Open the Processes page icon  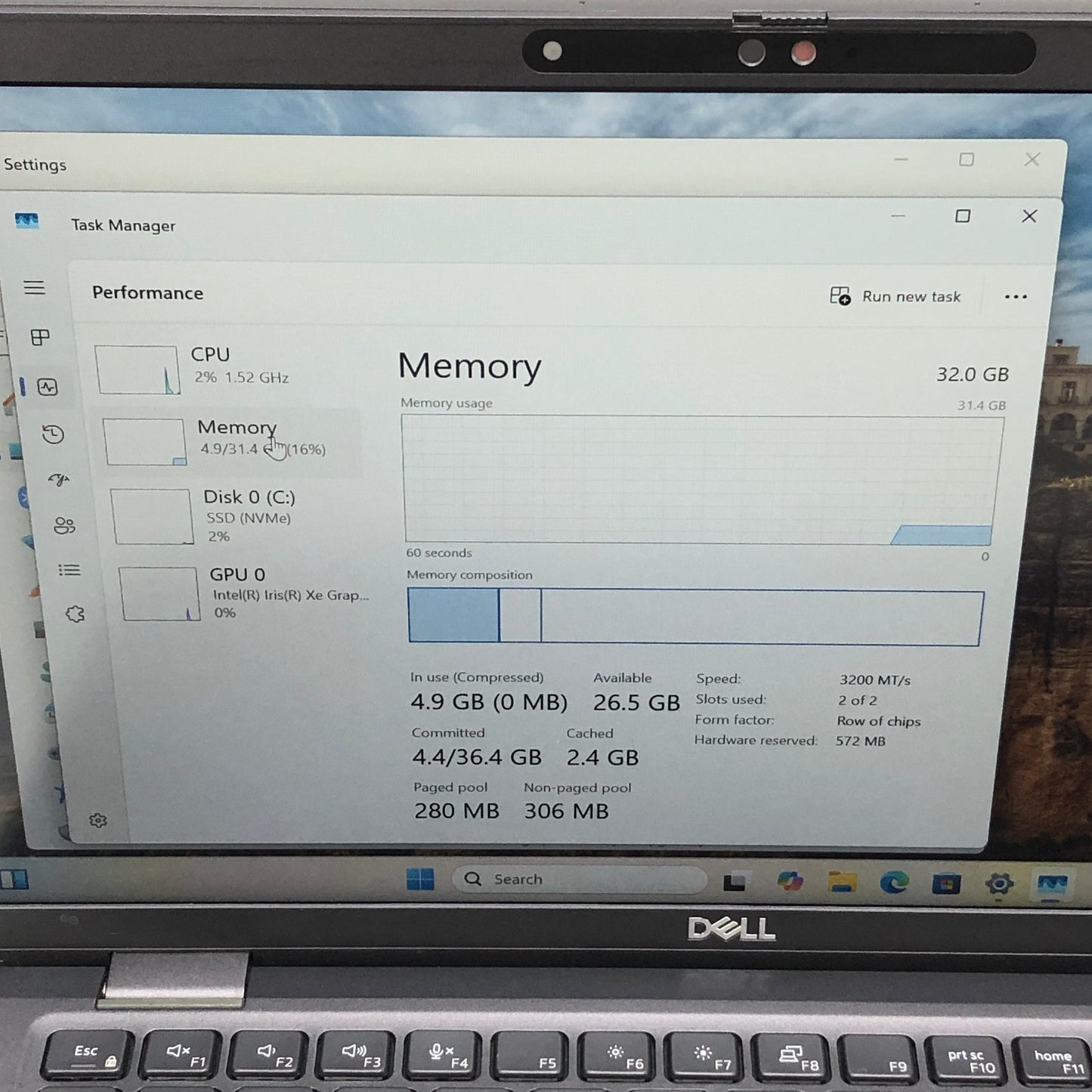(40, 337)
